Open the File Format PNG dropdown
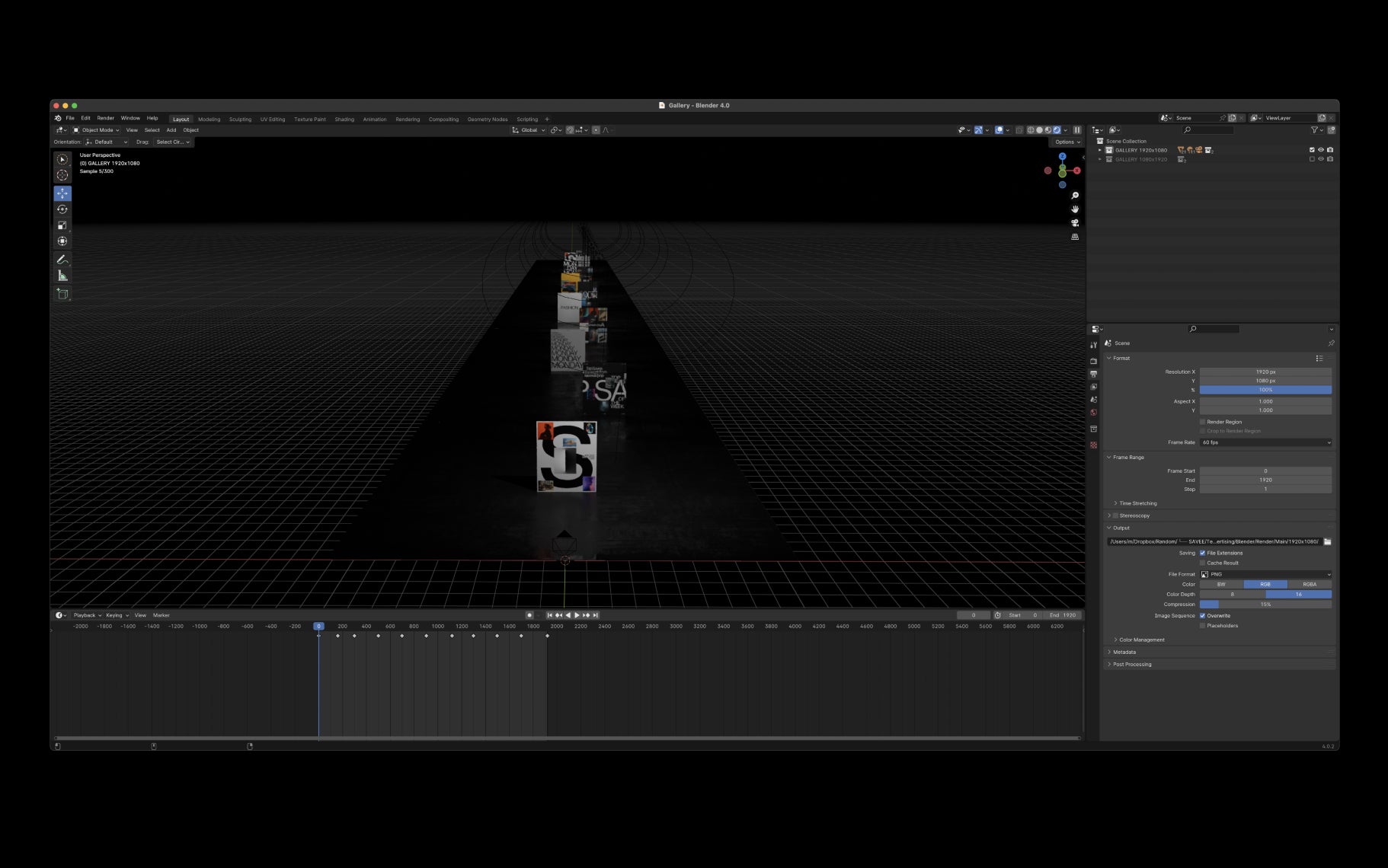 [x=1266, y=574]
